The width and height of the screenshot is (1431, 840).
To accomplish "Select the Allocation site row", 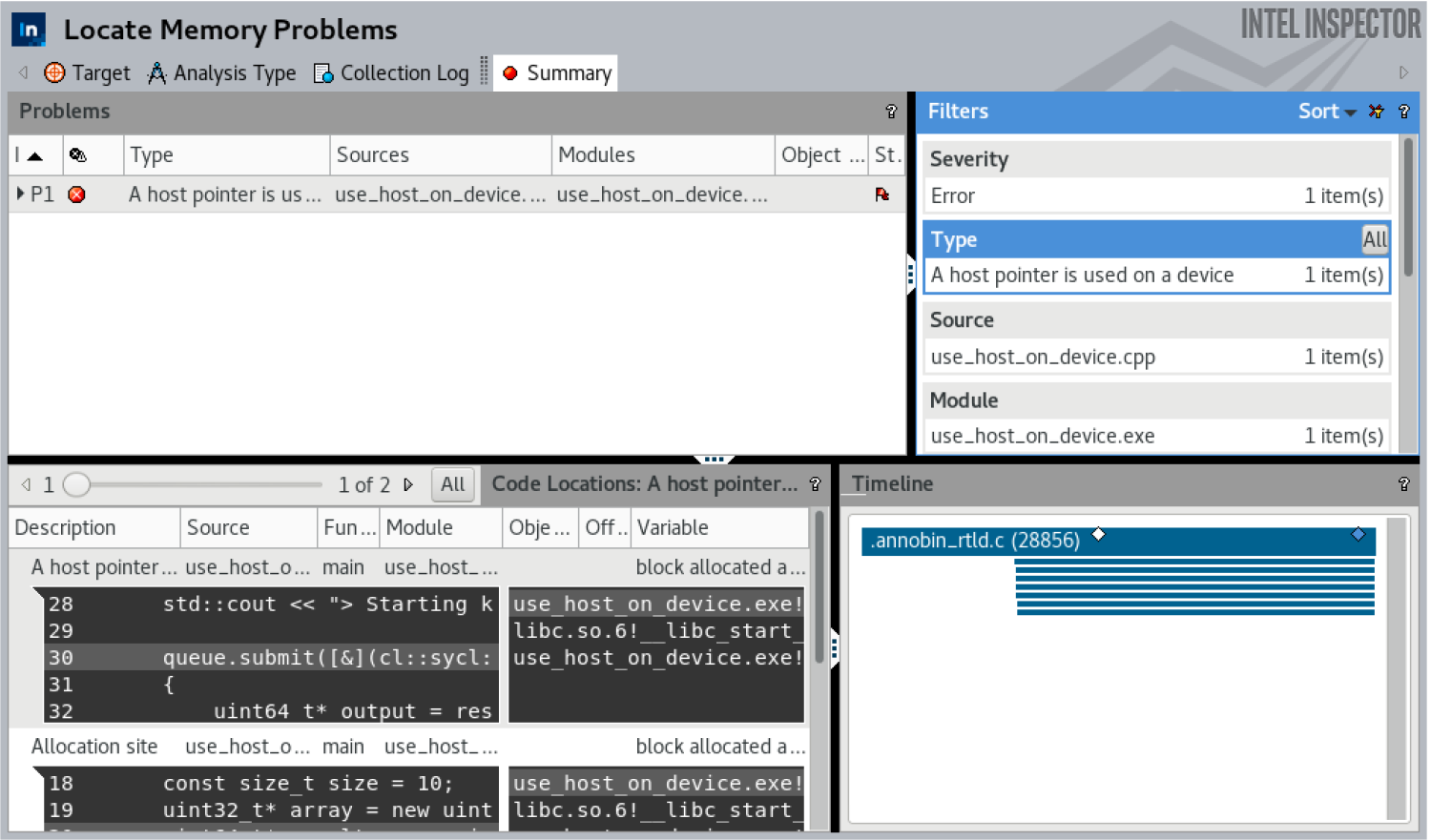I will 409,747.
